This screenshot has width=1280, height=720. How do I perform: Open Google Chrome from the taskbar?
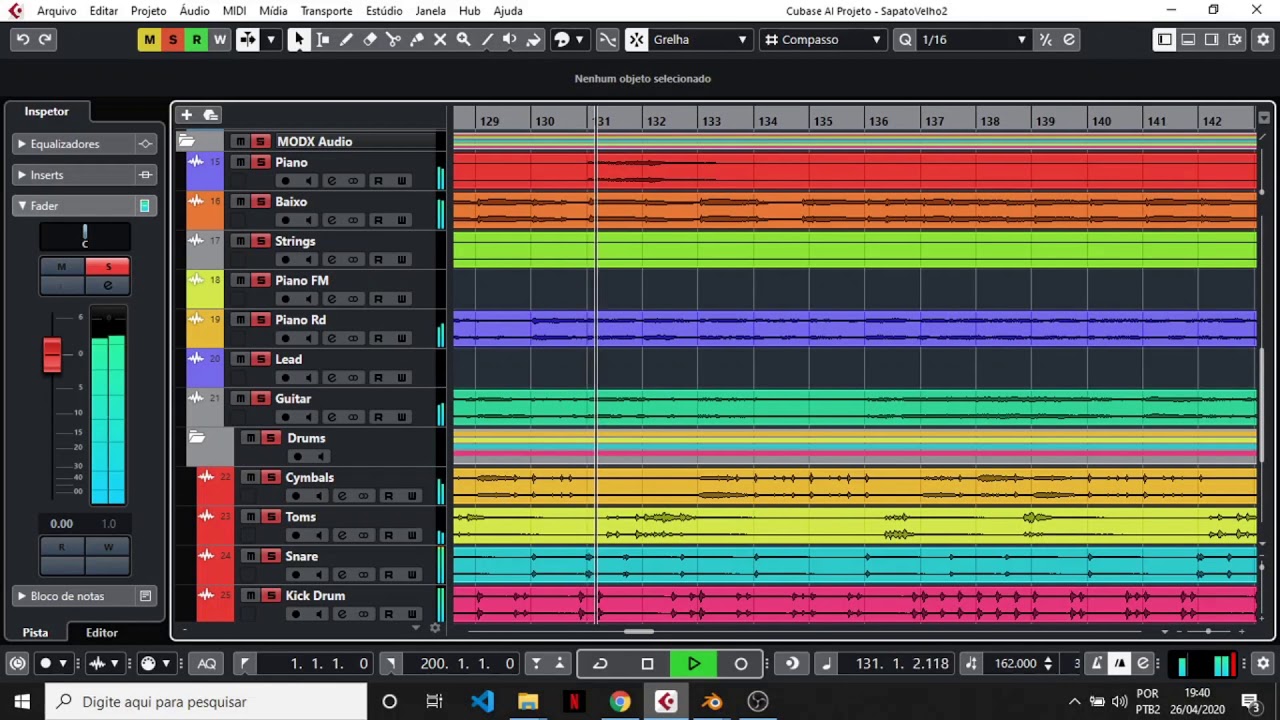click(x=620, y=702)
